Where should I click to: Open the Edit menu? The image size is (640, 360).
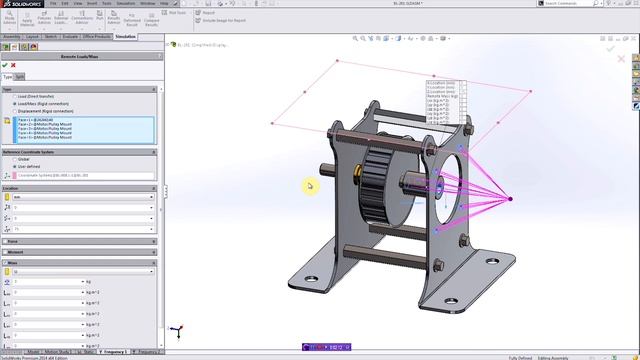coord(65,3)
